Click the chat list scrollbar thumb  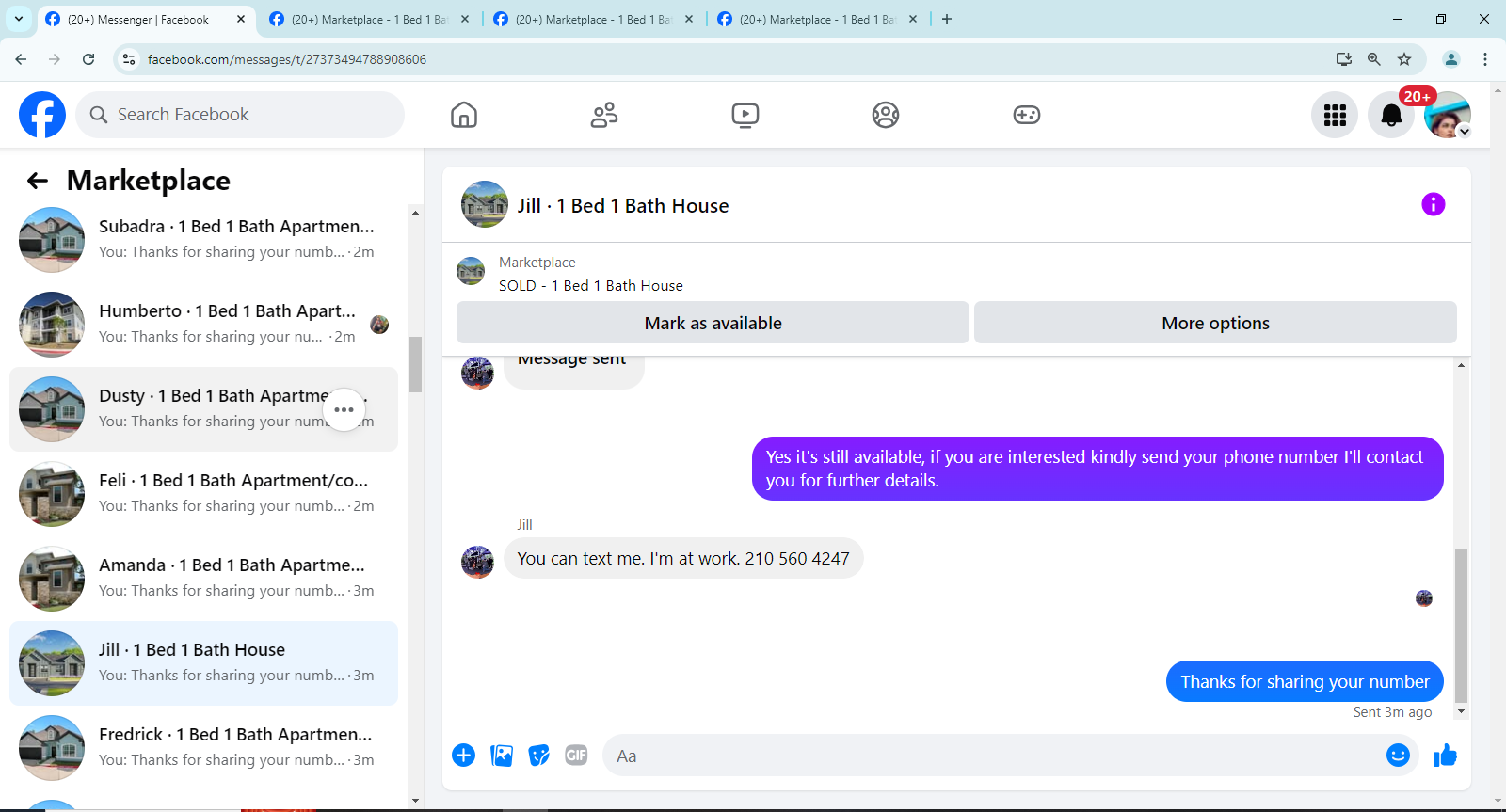click(x=415, y=363)
